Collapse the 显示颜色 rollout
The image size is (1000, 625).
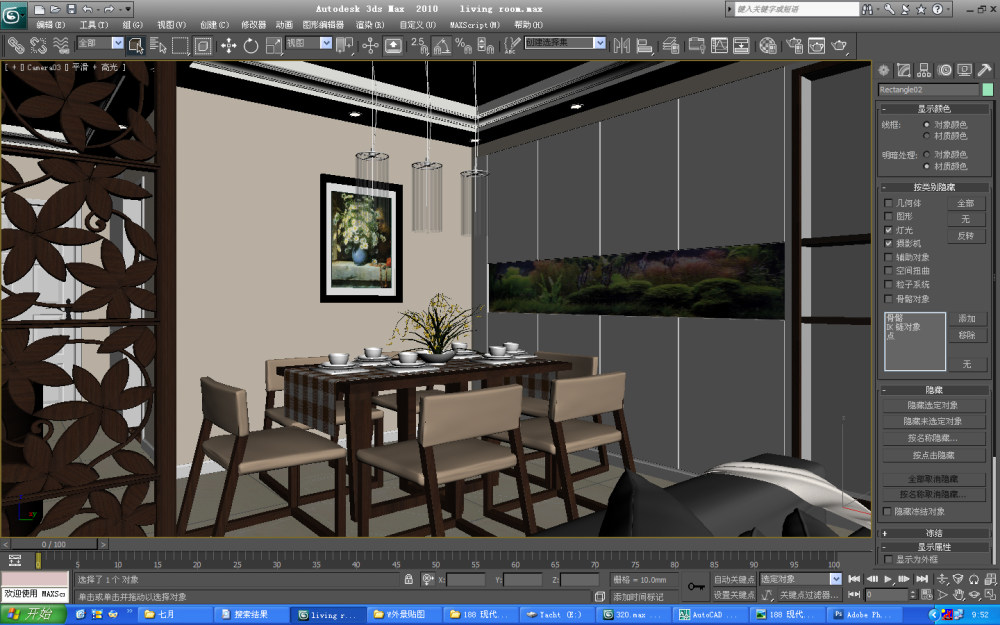(934, 109)
